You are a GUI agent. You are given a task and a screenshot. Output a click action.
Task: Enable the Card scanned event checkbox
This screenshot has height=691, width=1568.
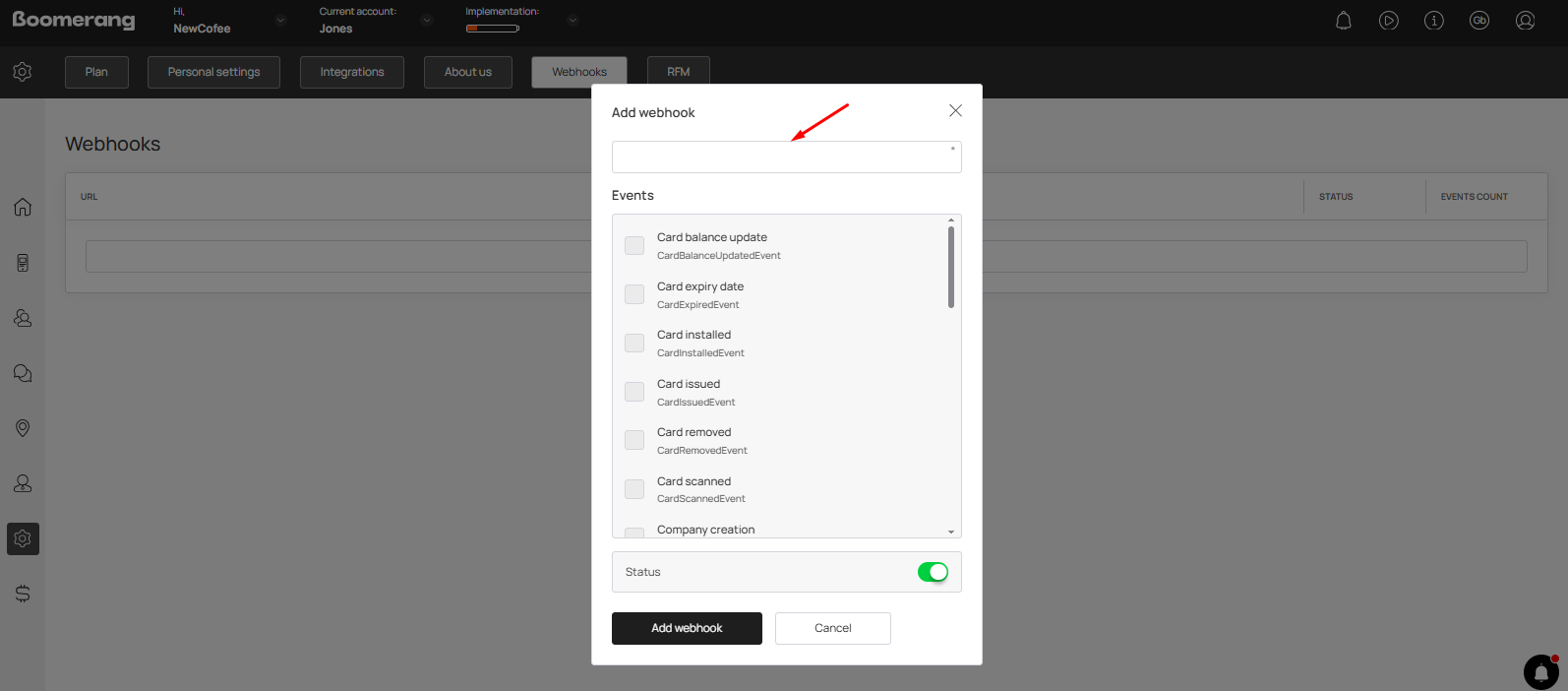(634, 489)
